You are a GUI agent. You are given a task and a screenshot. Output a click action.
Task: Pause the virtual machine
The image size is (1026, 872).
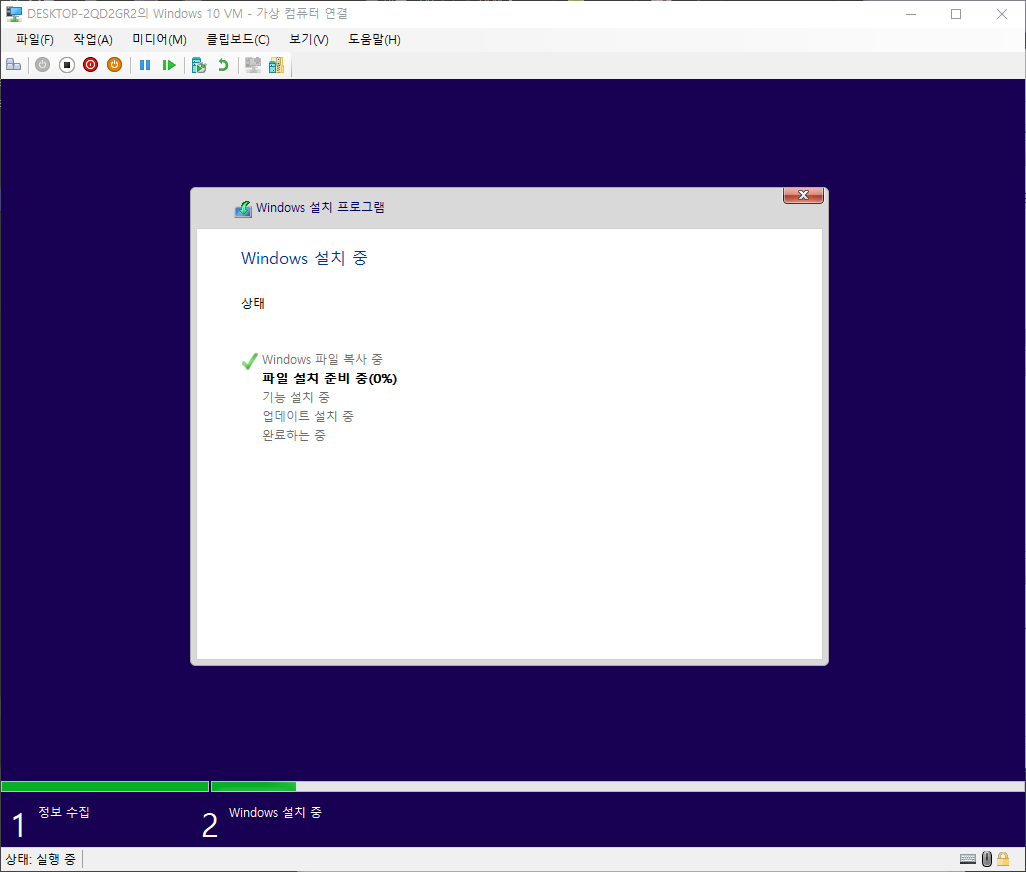coord(145,65)
